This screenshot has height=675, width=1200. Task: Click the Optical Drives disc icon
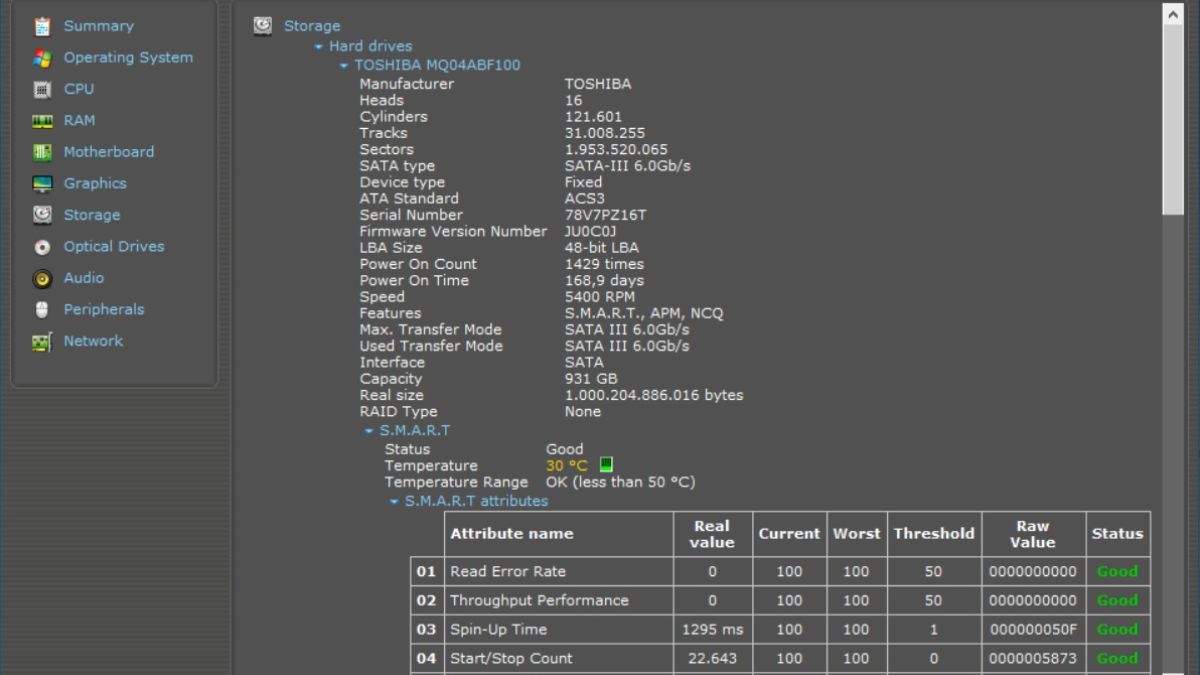point(42,247)
